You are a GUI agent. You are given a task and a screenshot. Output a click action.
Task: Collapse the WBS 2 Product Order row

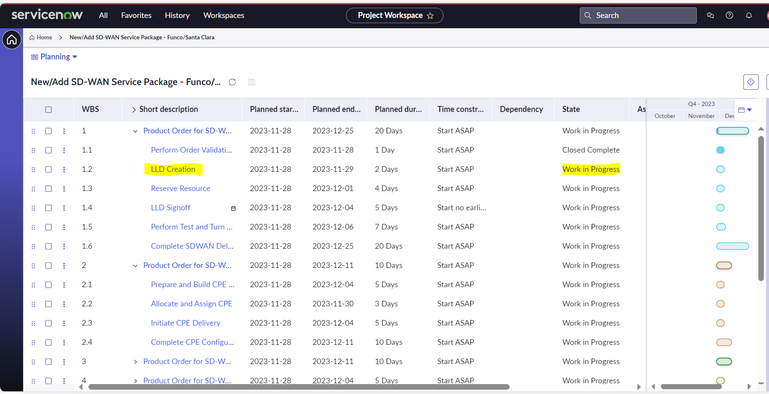[x=135, y=265]
